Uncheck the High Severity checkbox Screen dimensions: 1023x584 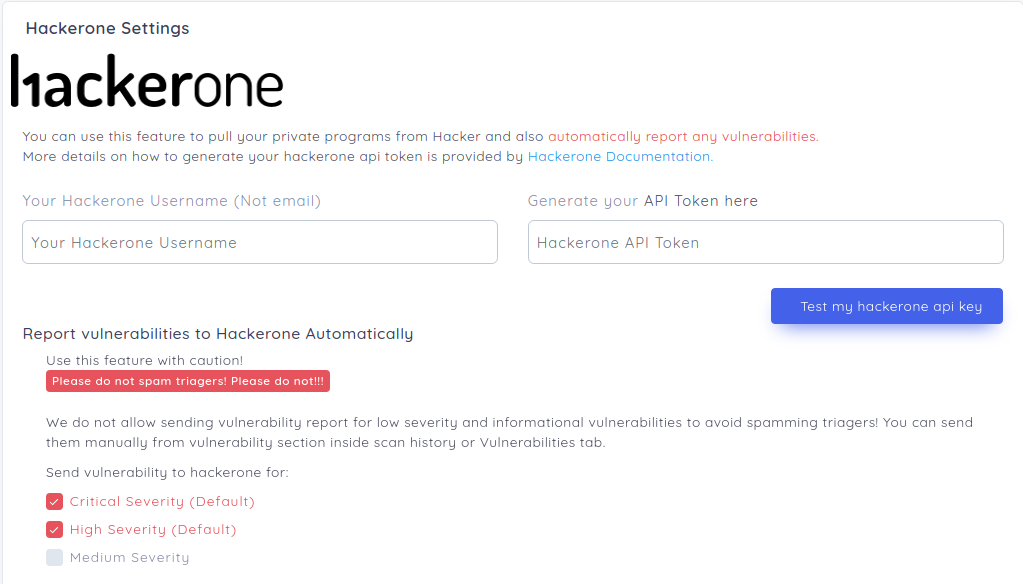click(x=55, y=530)
